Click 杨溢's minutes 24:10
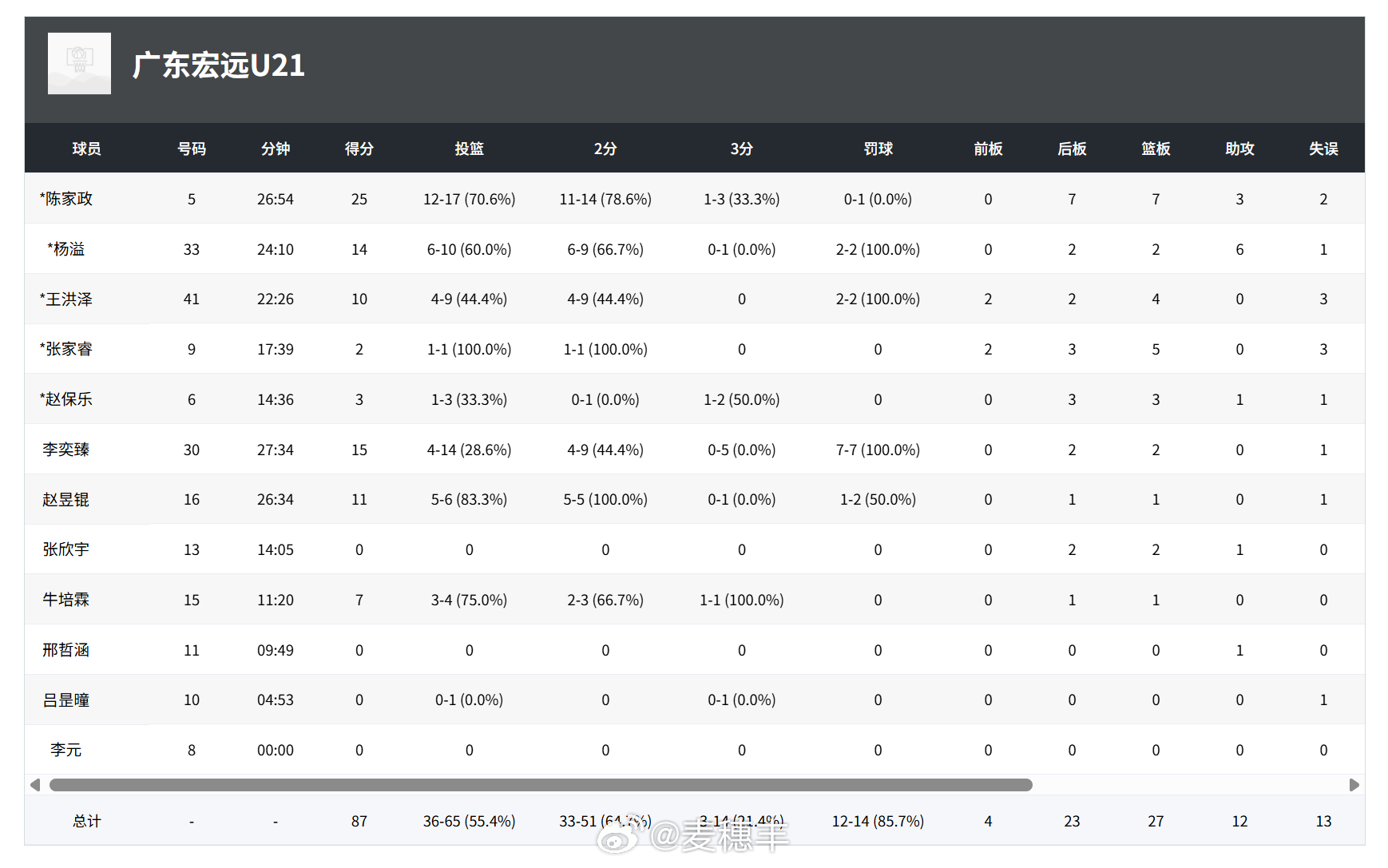This screenshot has width=1388, height=868. point(276,249)
